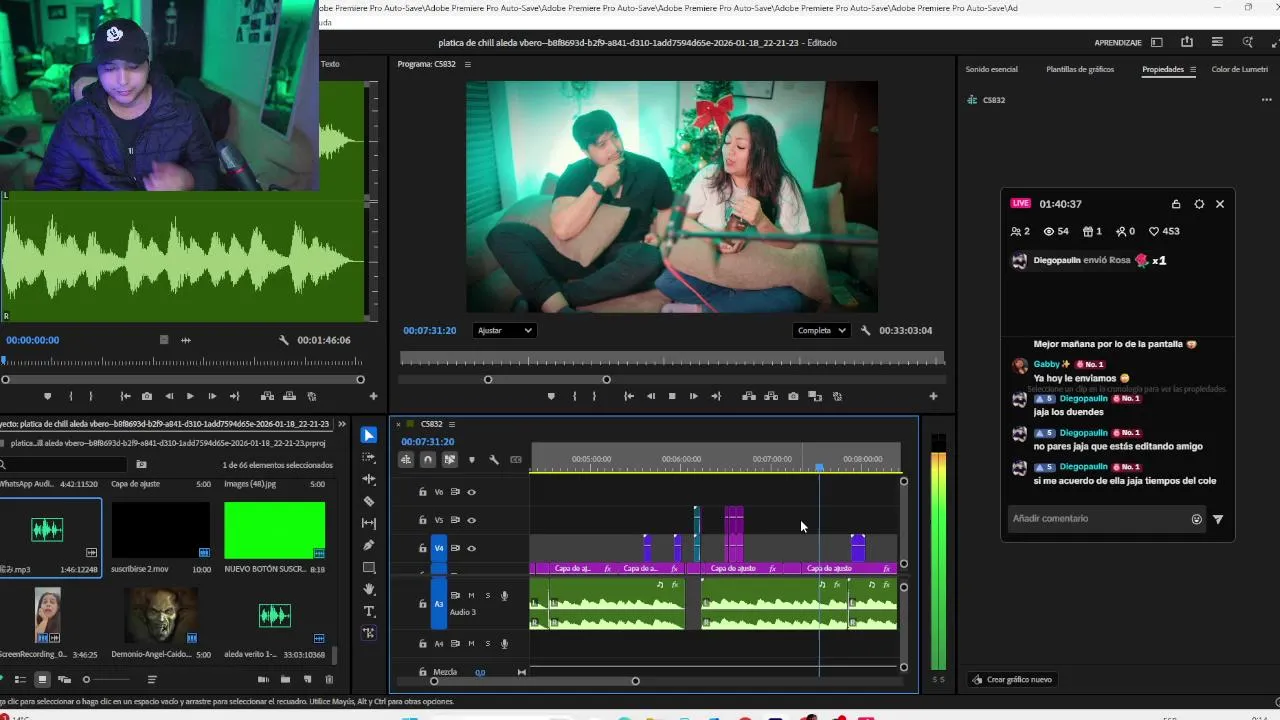Toggle Linked Selection in timeline

tap(450, 460)
